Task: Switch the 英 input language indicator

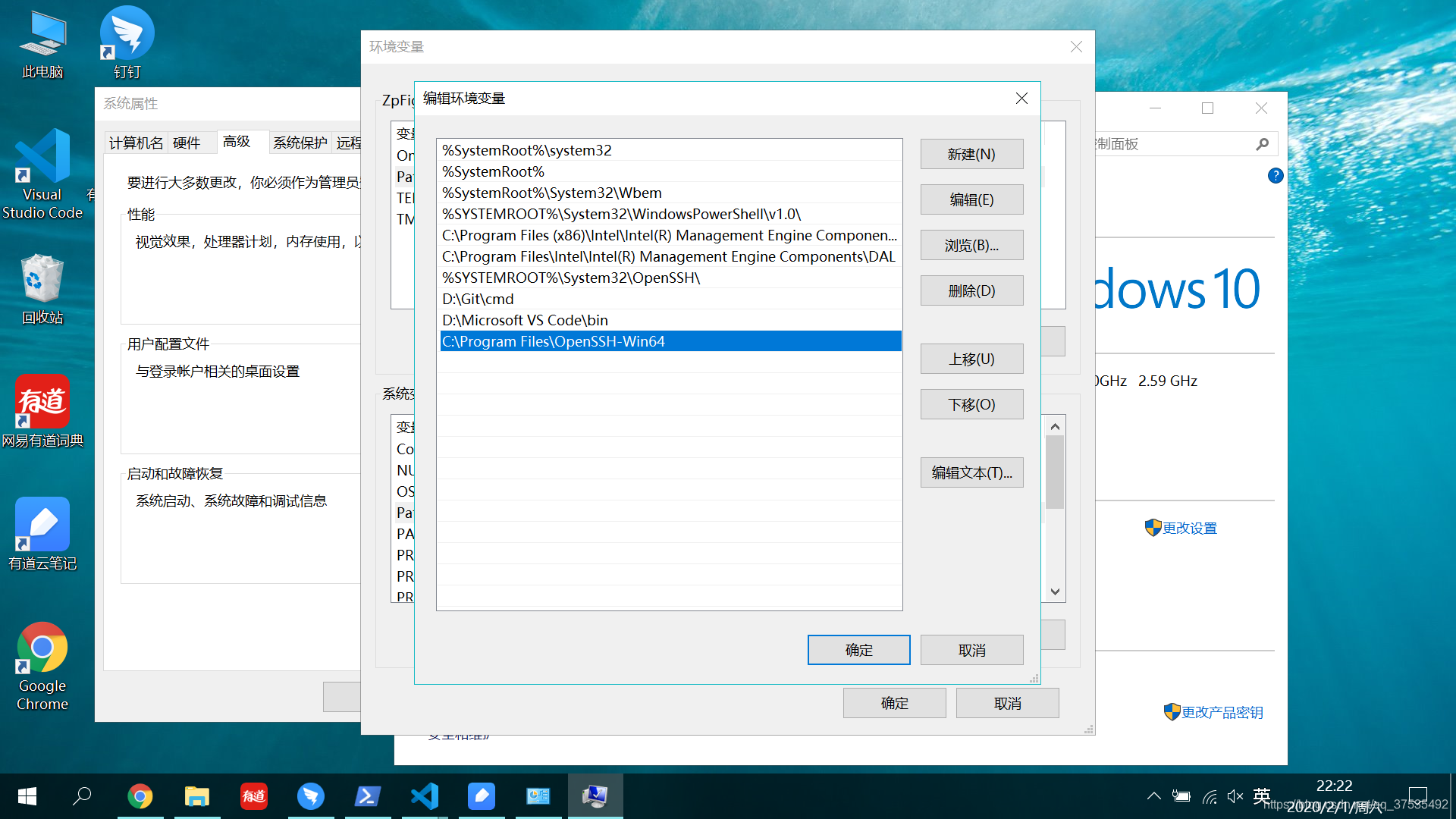Action: tap(1261, 795)
